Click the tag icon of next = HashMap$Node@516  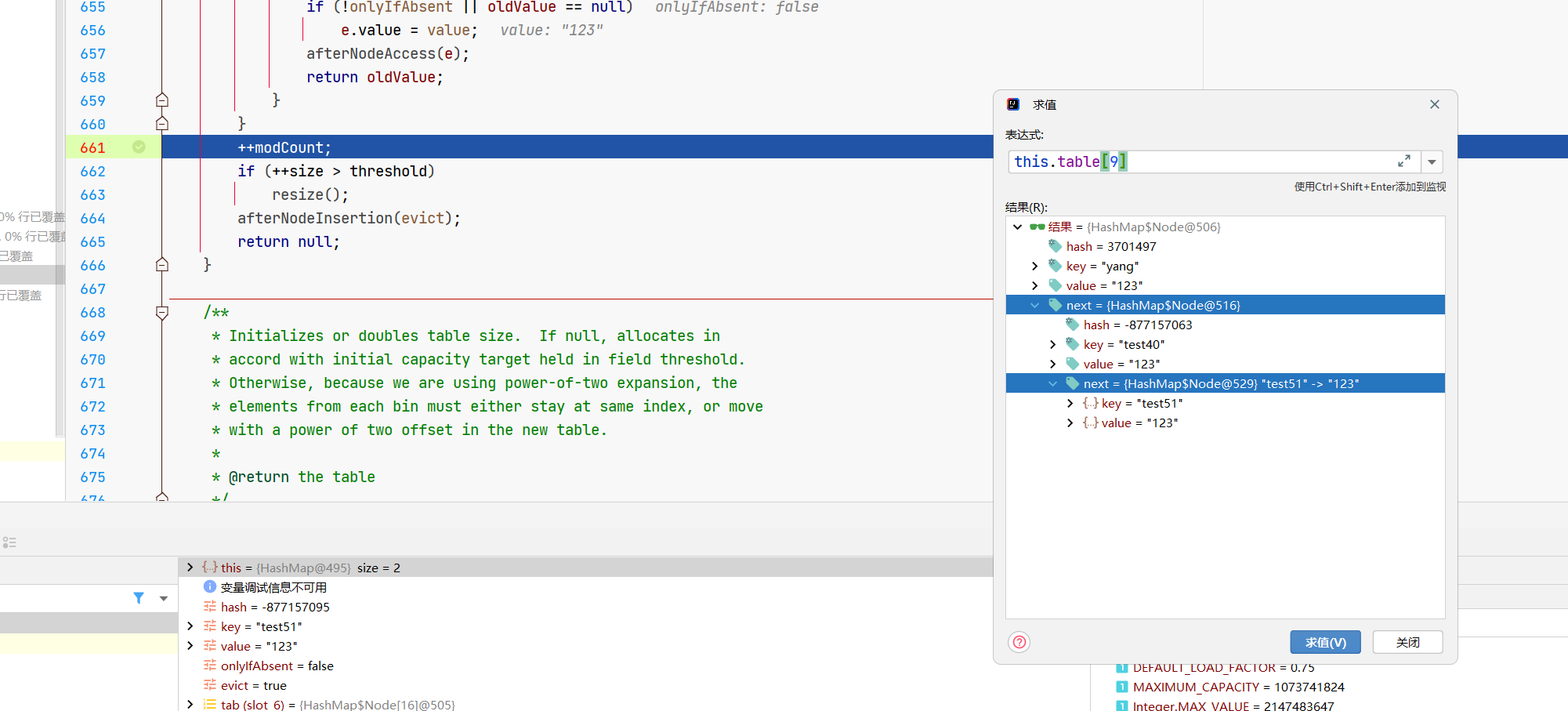tap(1056, 305)
